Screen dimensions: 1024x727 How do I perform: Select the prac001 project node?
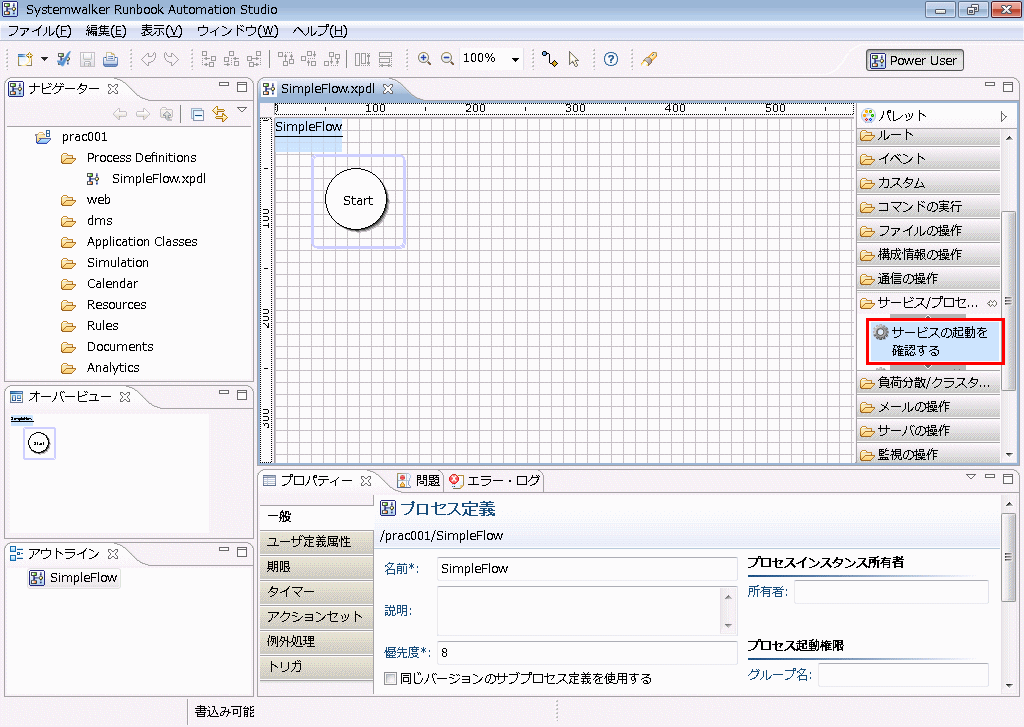pos(84,137)
